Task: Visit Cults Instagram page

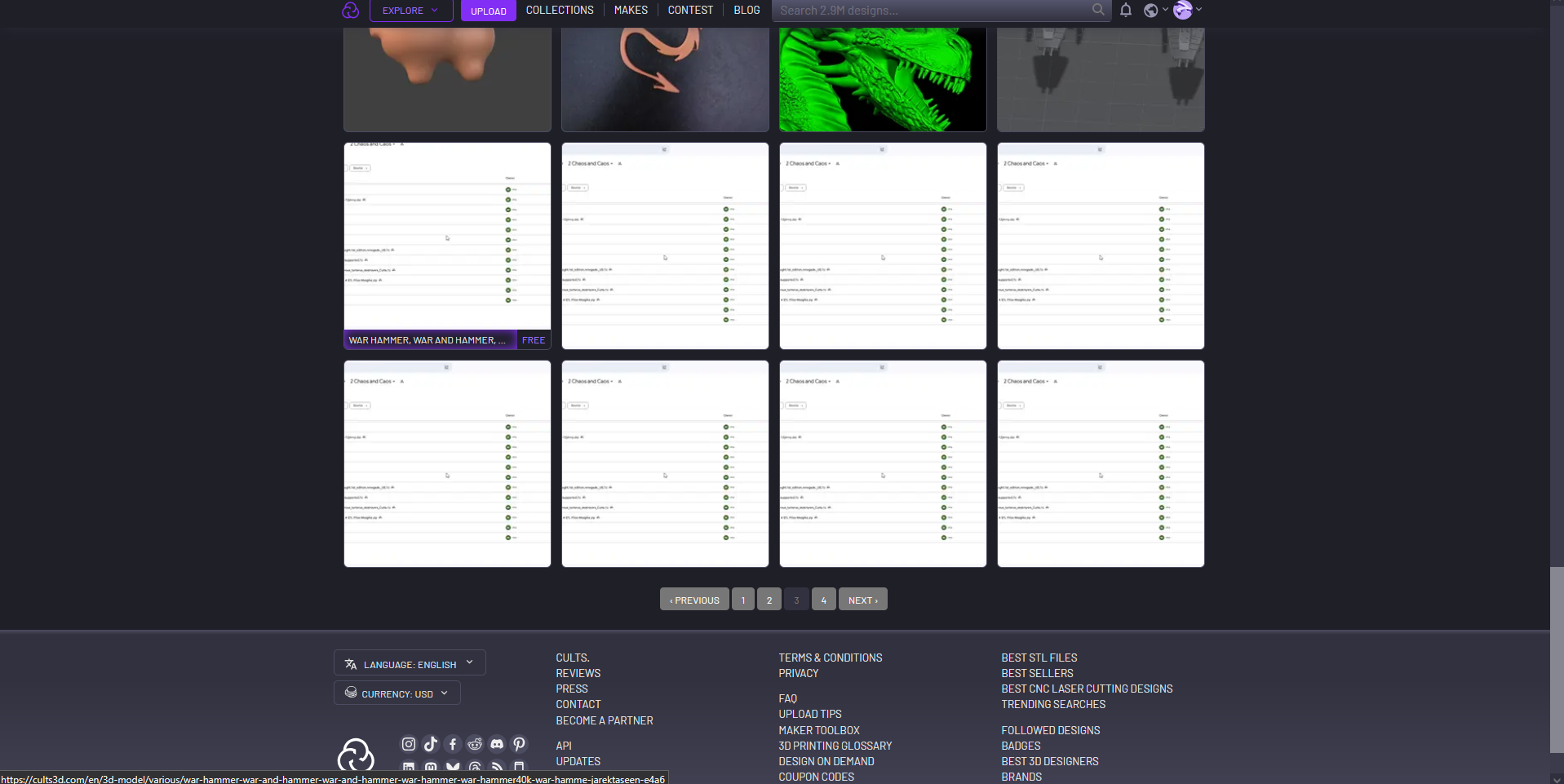Action: pyautogui.click(x=409, y=744)
